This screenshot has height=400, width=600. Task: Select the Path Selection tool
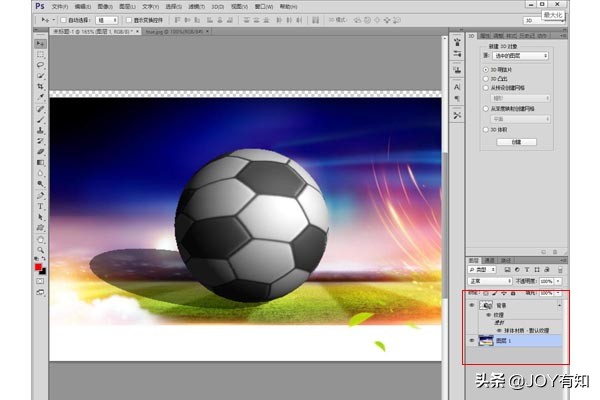40,217
